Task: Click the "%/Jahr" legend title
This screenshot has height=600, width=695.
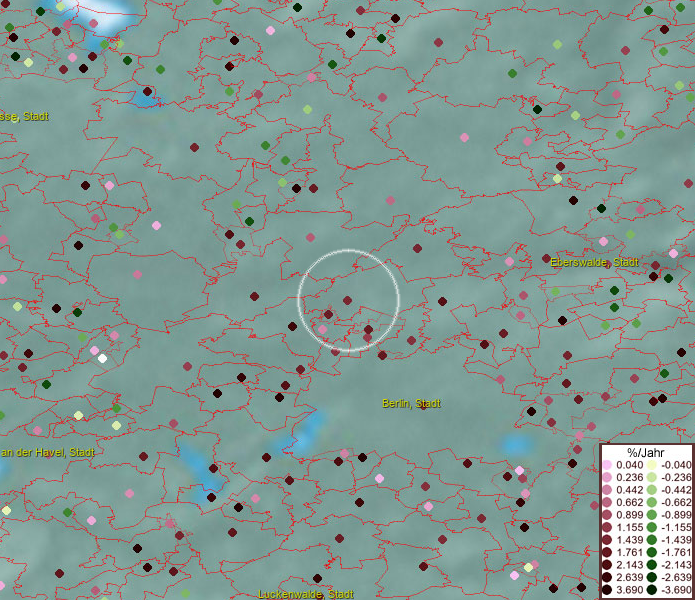Action: tap(646, 452)
